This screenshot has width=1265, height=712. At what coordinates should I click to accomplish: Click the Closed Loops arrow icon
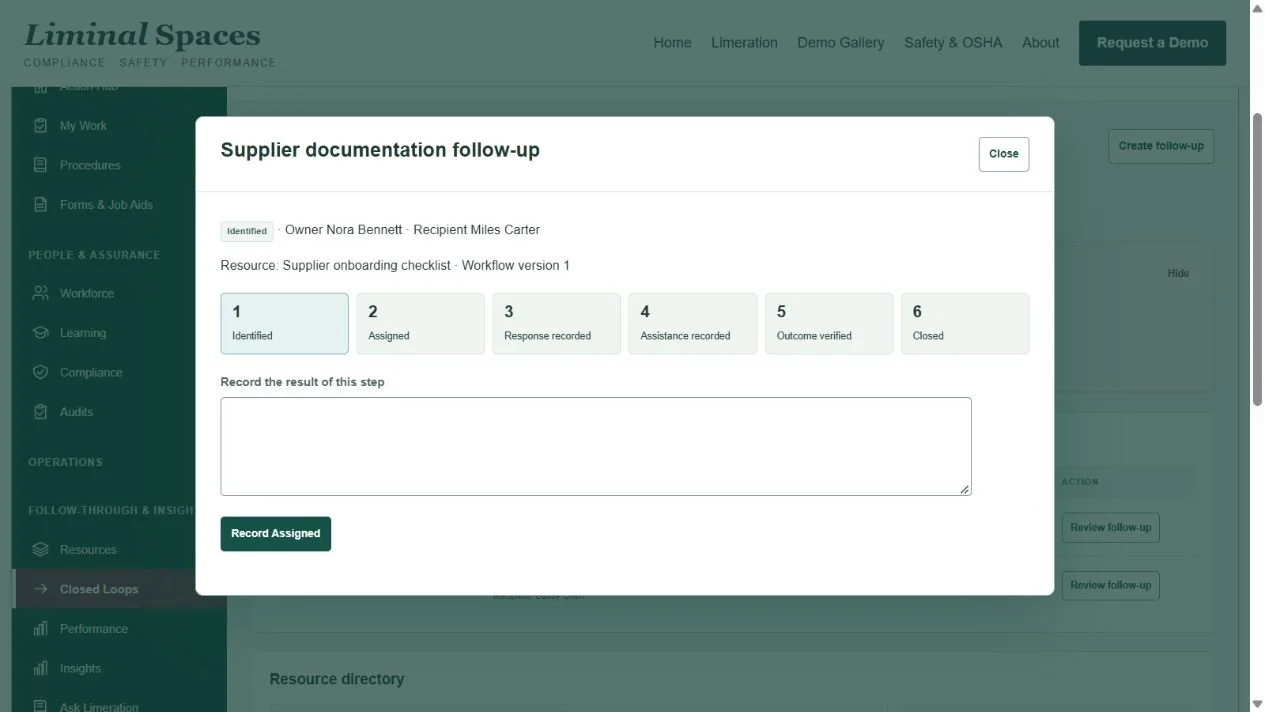[x=41, y=589]
